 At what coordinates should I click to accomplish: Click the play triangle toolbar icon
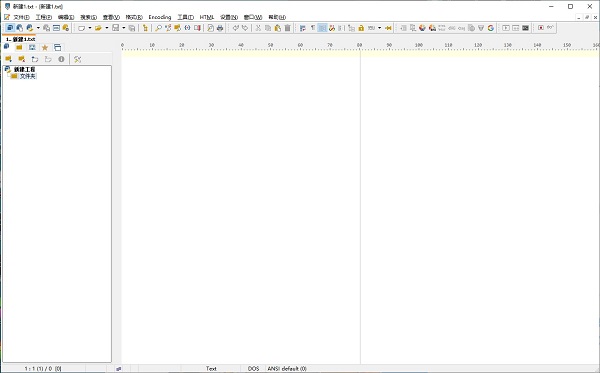pyautogui.click(x=506, y=28)
